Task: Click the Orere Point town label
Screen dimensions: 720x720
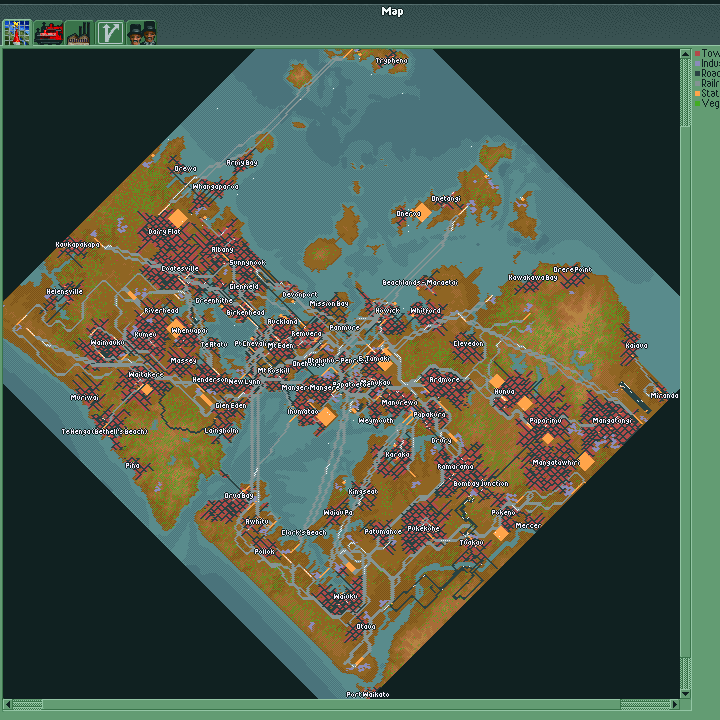Action: point(572,270)
